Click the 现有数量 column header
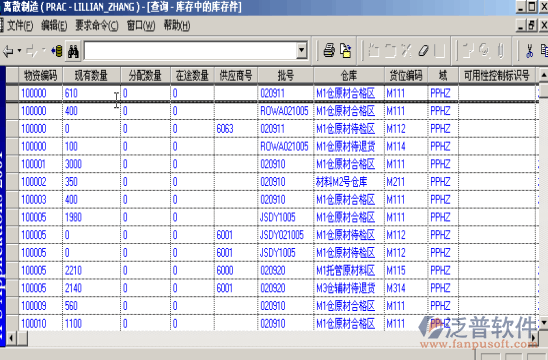548x360 pixels. (x=91, y=75)
